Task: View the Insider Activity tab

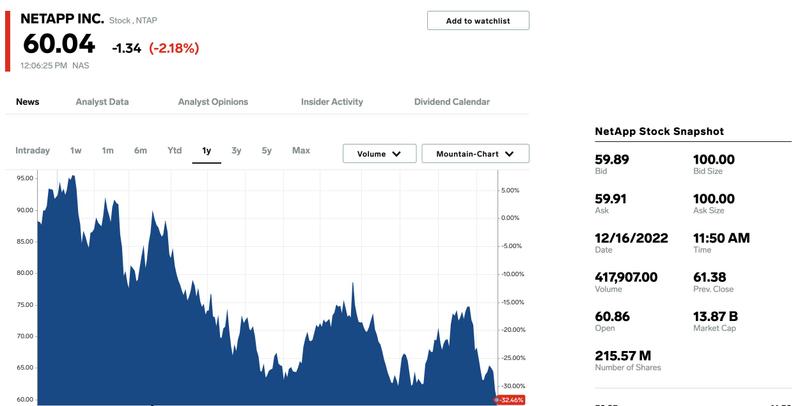Action: 332,102
